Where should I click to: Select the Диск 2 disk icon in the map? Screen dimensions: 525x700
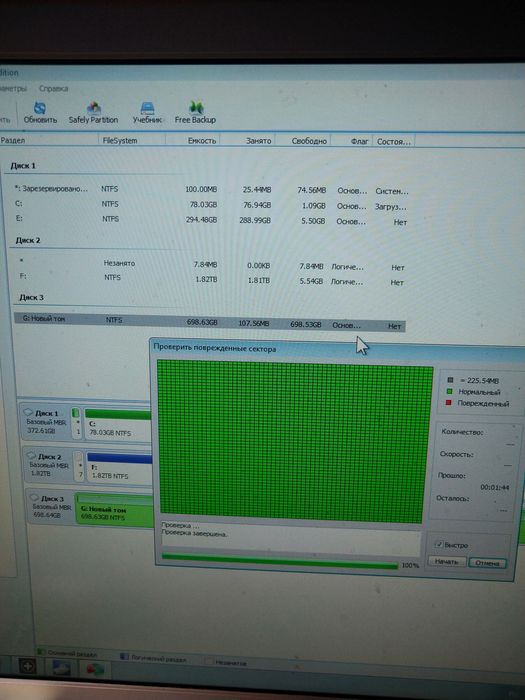pyautogui.click(x=31, y=455)
